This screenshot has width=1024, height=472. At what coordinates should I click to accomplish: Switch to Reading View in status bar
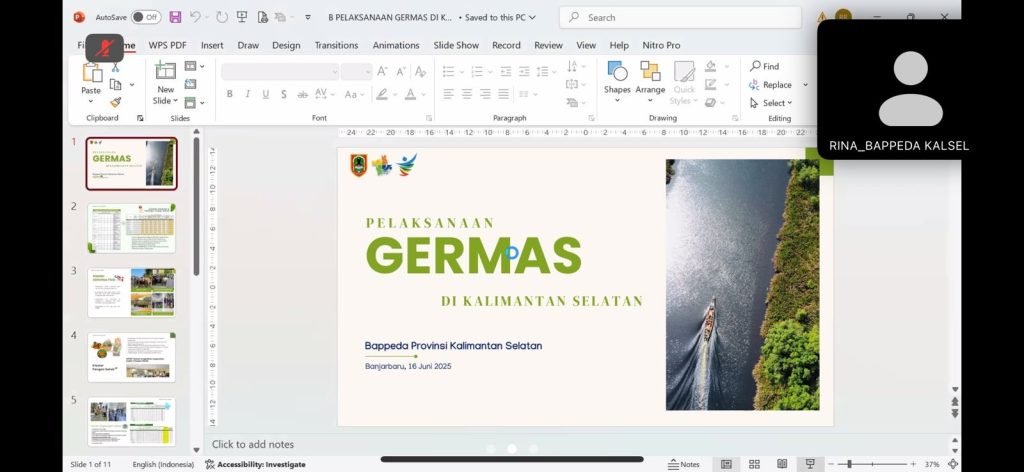pyautogui.click(x=782, y=464)
